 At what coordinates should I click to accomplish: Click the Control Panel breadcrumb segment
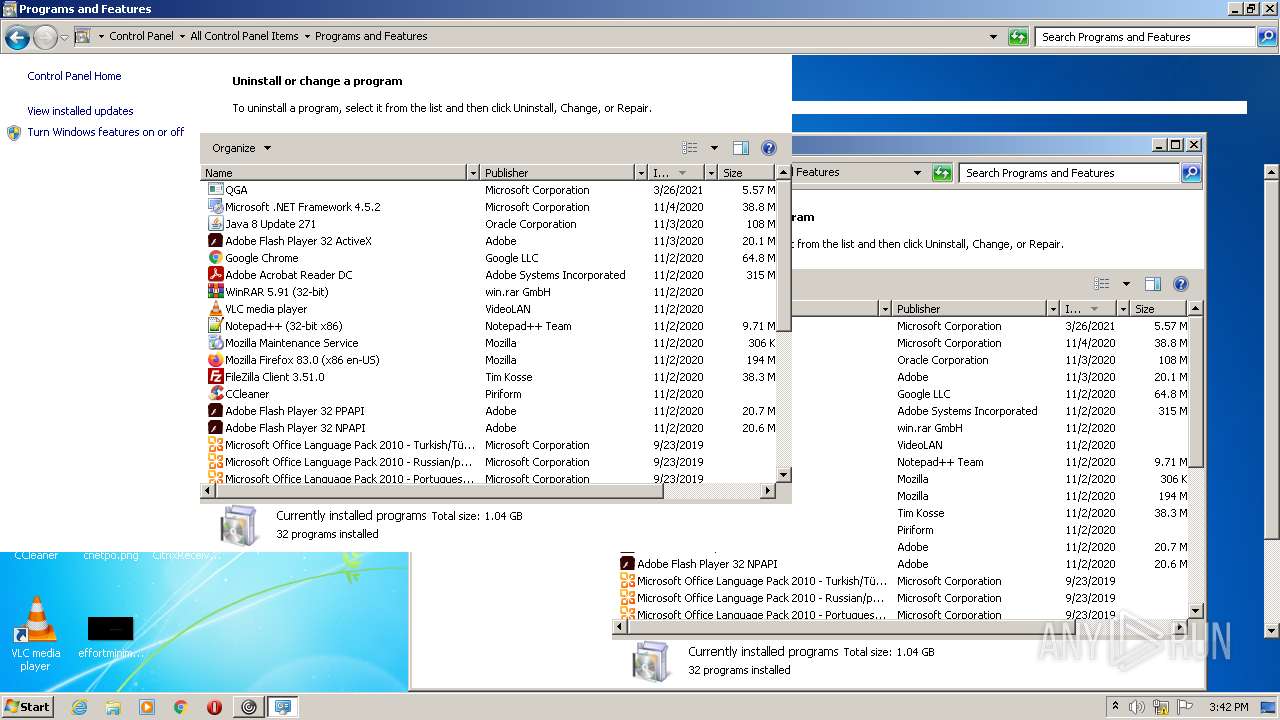(141, 36)
